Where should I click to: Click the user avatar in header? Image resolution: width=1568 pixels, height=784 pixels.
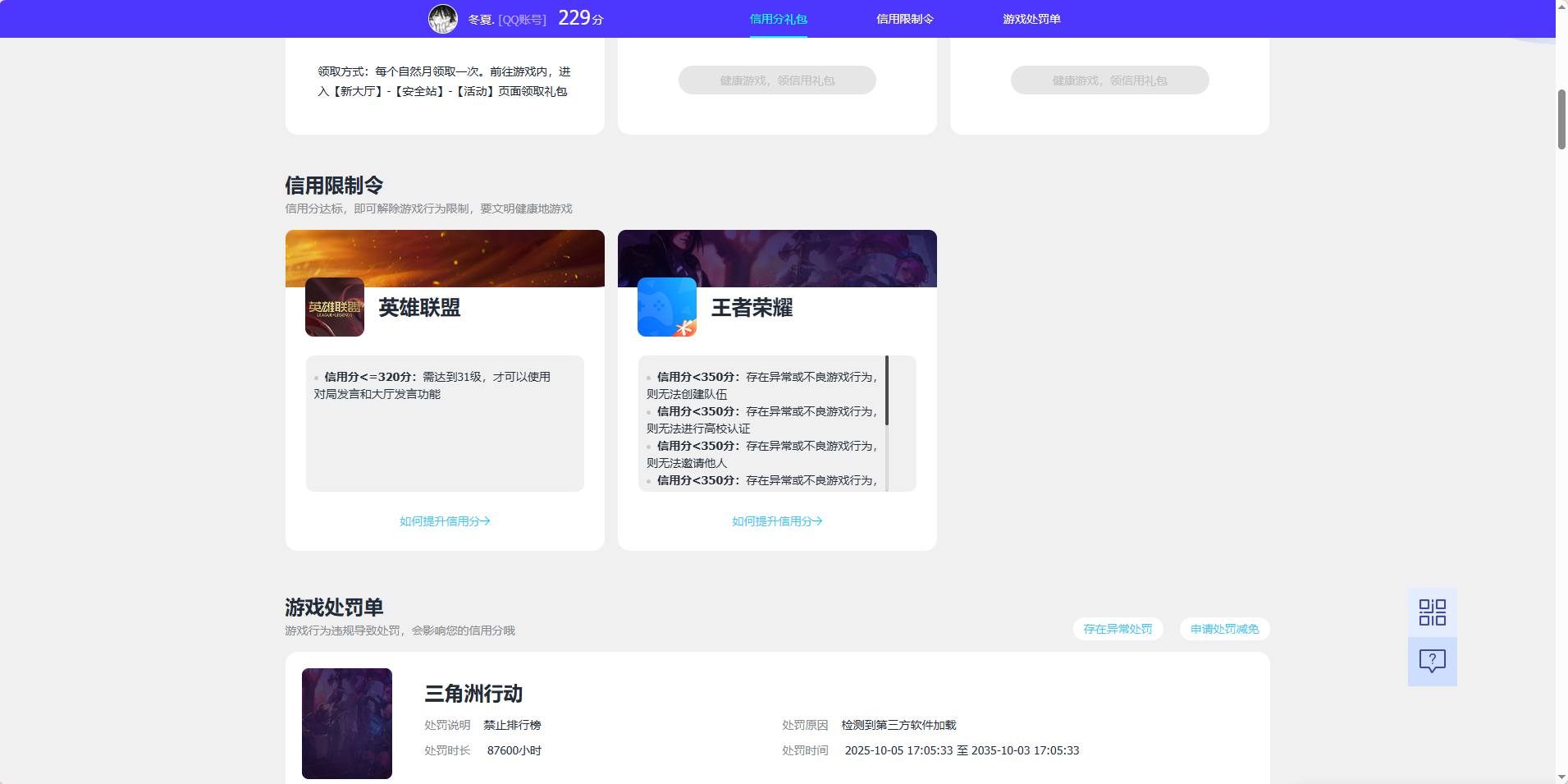coord(443,19)
